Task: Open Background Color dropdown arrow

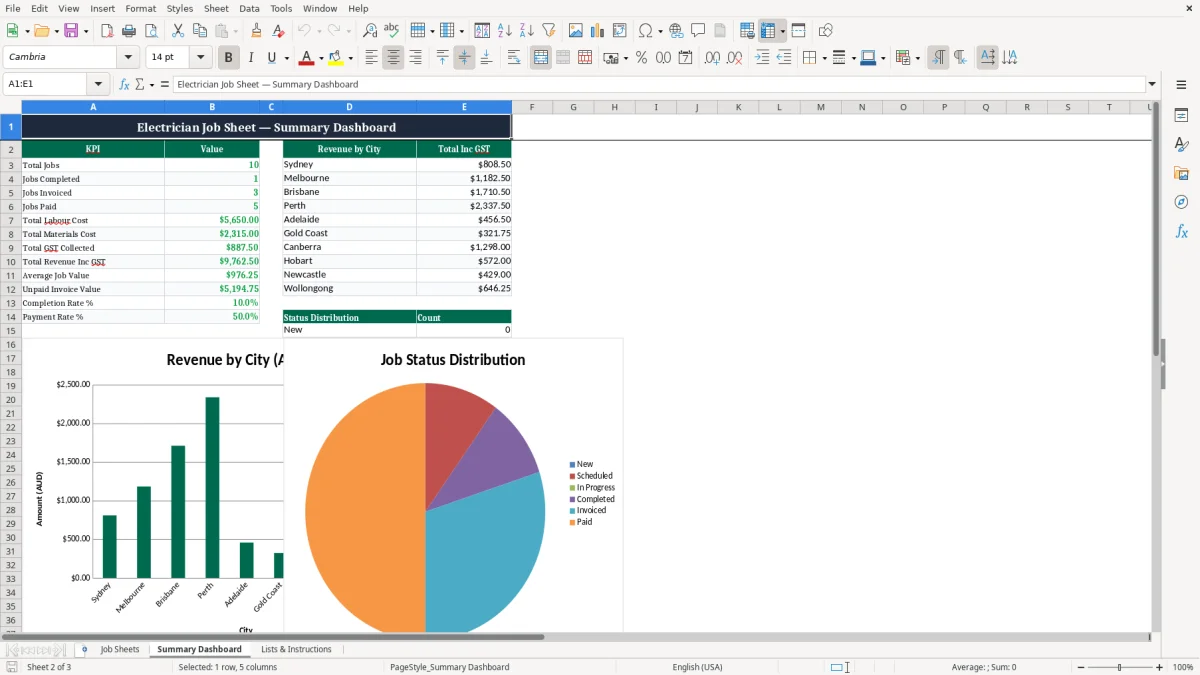Action: pyautogui.click(x=350, y=58)
